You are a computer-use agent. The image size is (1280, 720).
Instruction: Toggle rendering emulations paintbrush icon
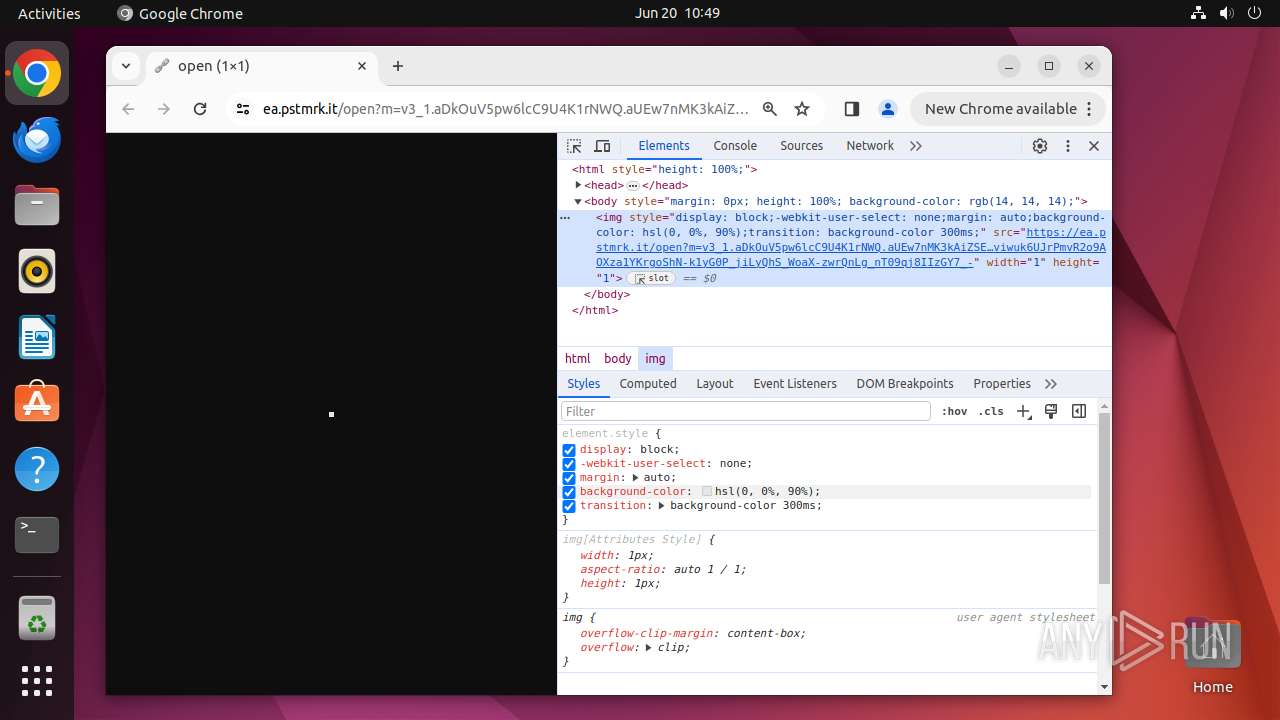[x=1051, y=411]
